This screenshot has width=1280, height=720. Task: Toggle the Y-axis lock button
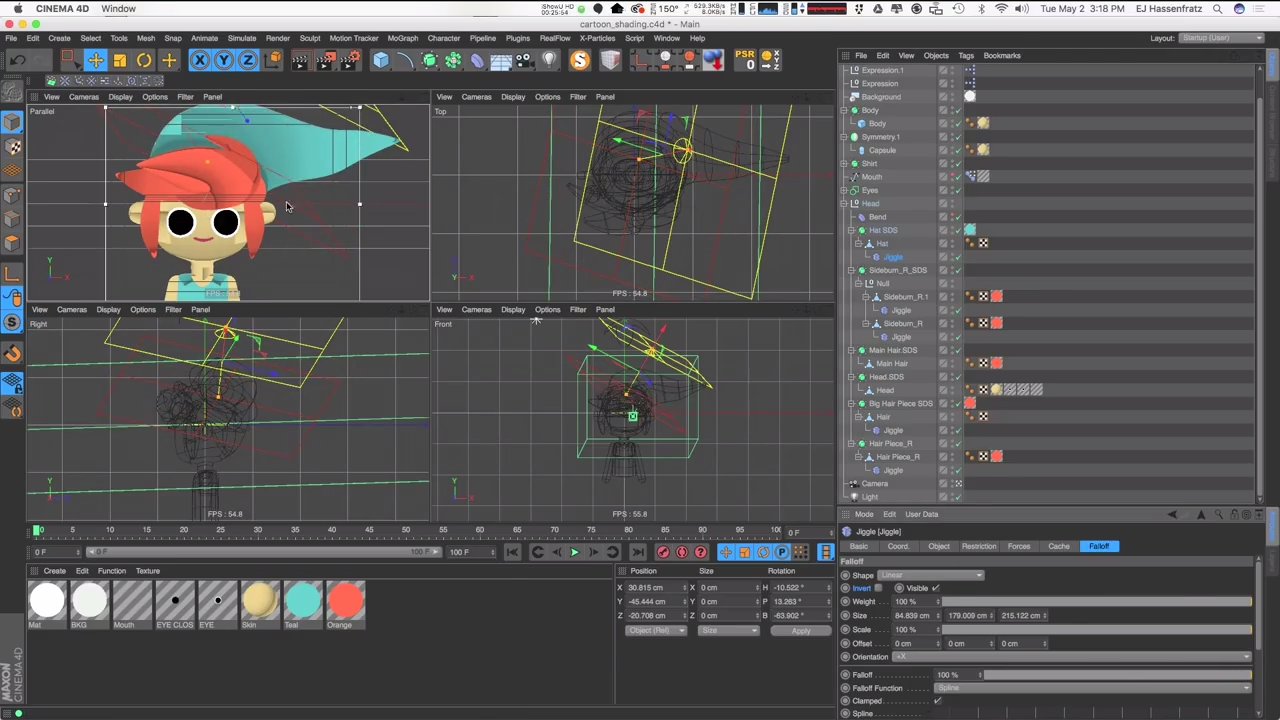pyautogui.click(x=224, y=61)
